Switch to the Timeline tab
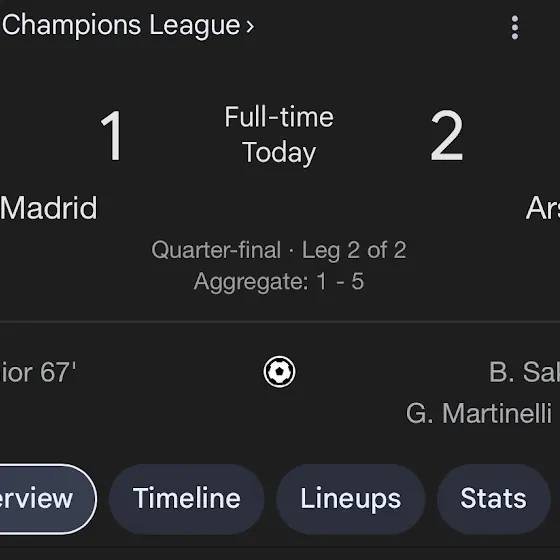Viewport: 560px width, 560px height. tap(186, 499)
